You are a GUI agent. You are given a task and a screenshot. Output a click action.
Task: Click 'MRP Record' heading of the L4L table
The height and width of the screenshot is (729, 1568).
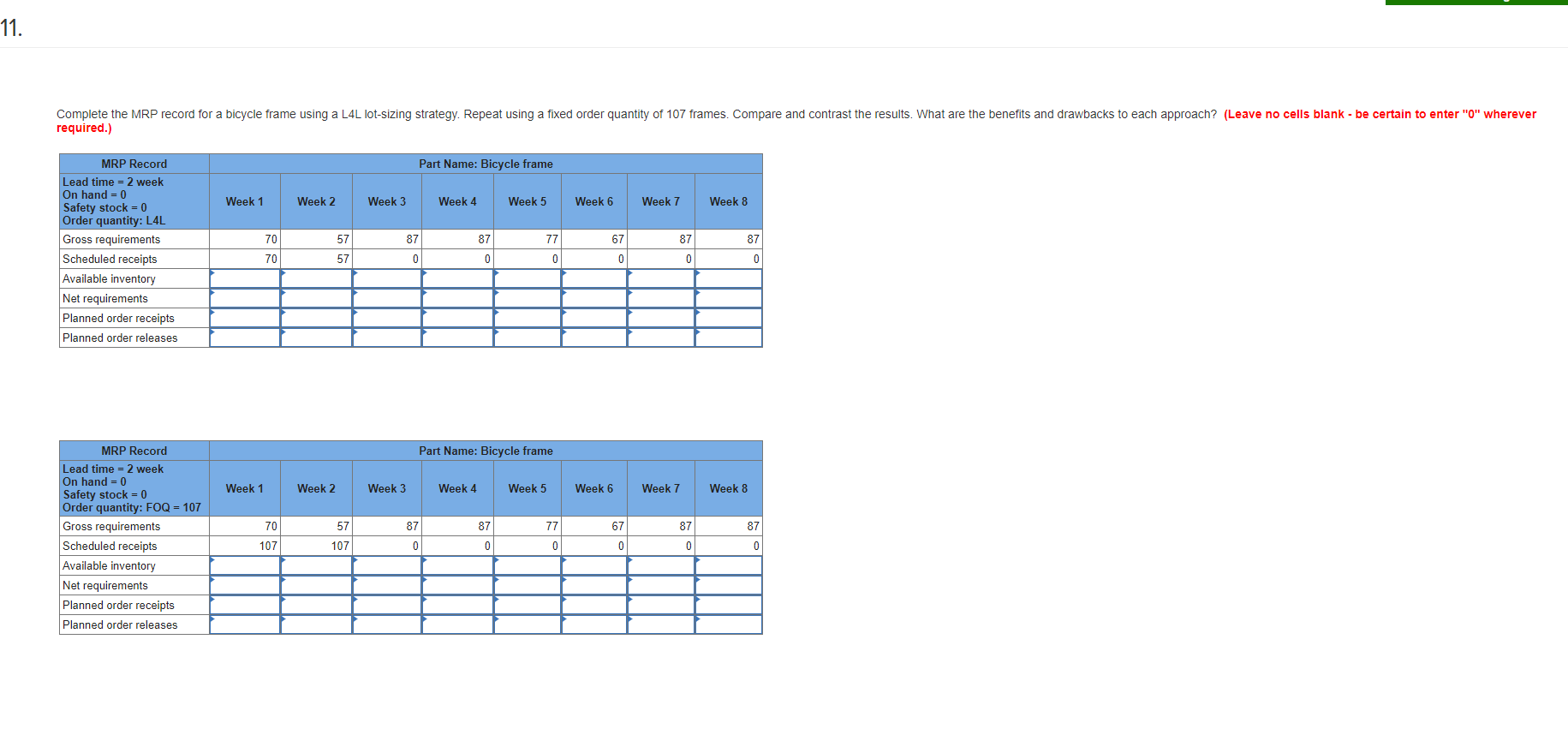click(134, 164)
